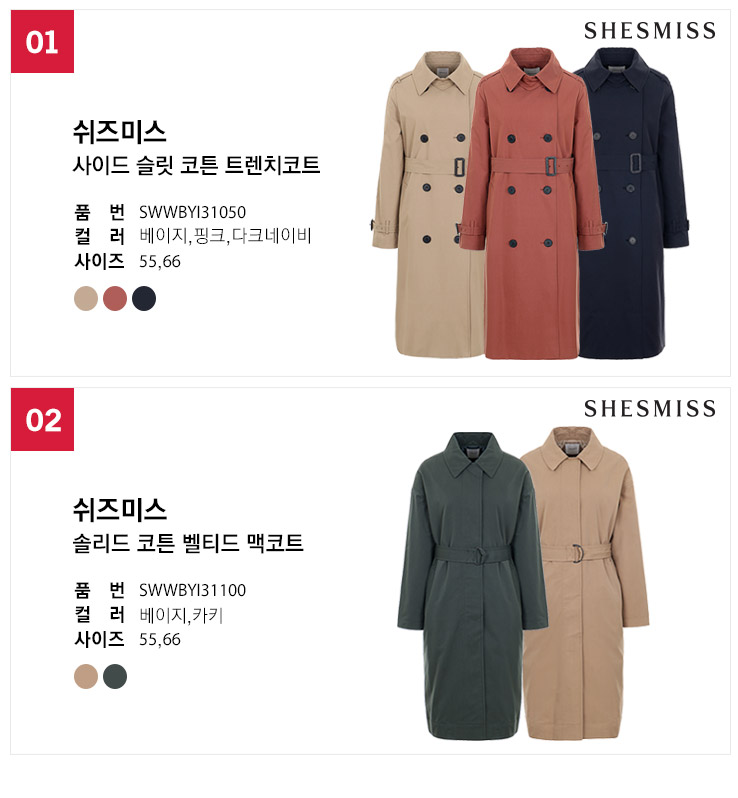The image size is (738, 798).
Task: Select khaki color swatch for mac coat
Action: coord(115,676)
